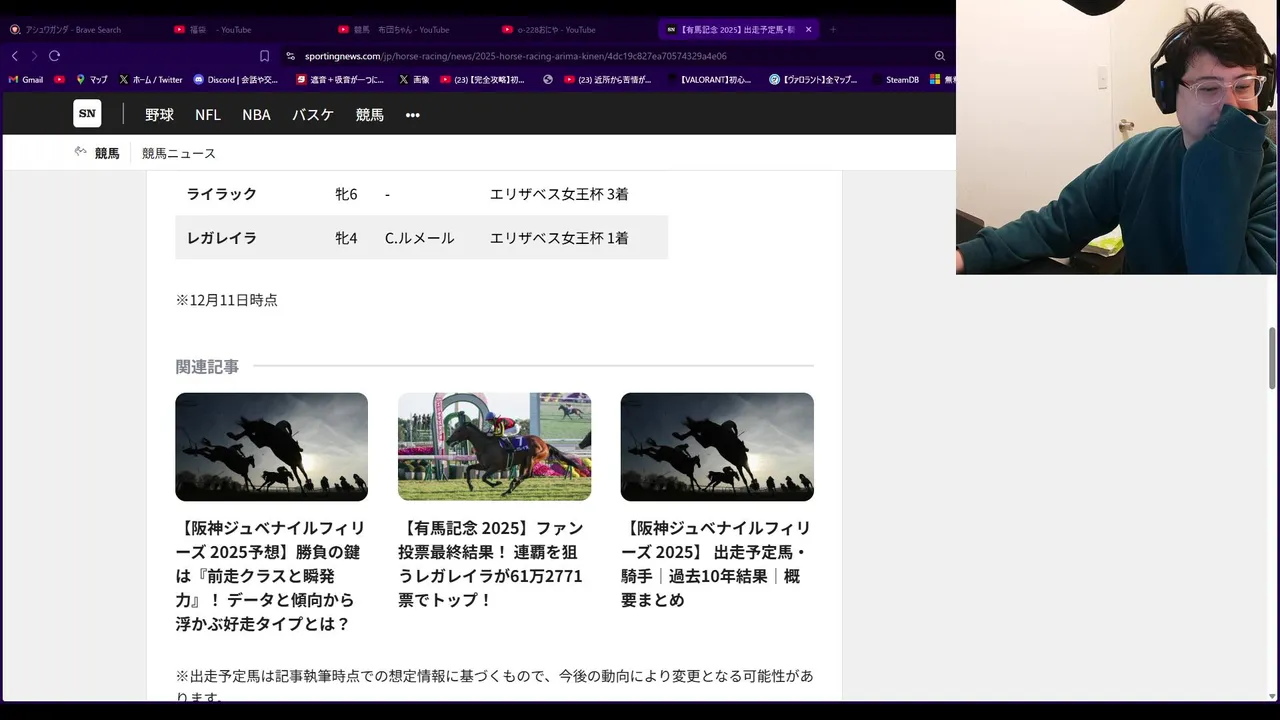This screenshot has width=1280, height=720.
Task: Open the globe icon bookmark
Action: (x=548, y=79)
